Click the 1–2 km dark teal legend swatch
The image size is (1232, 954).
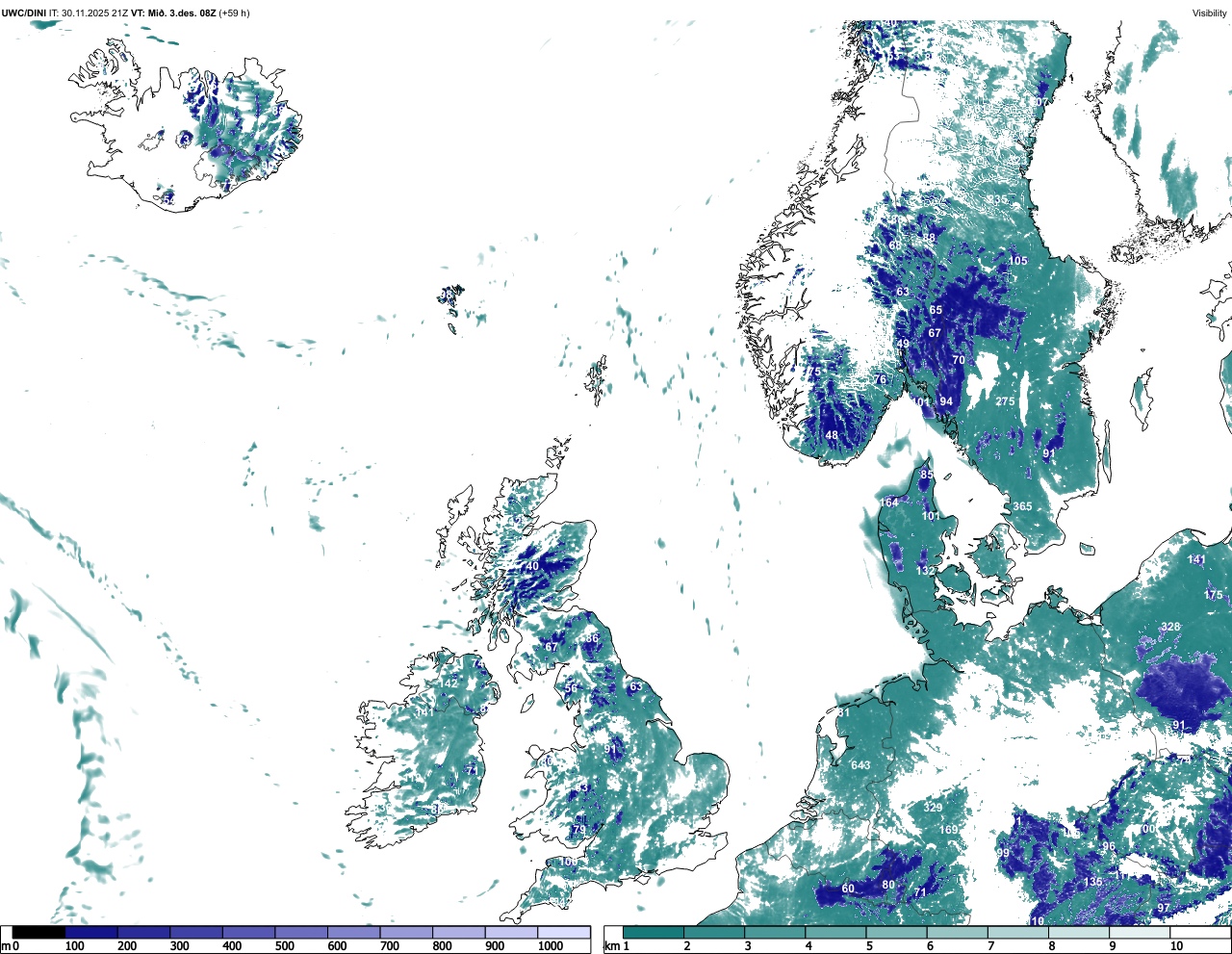pyautogui.click(x=654, y=932)
